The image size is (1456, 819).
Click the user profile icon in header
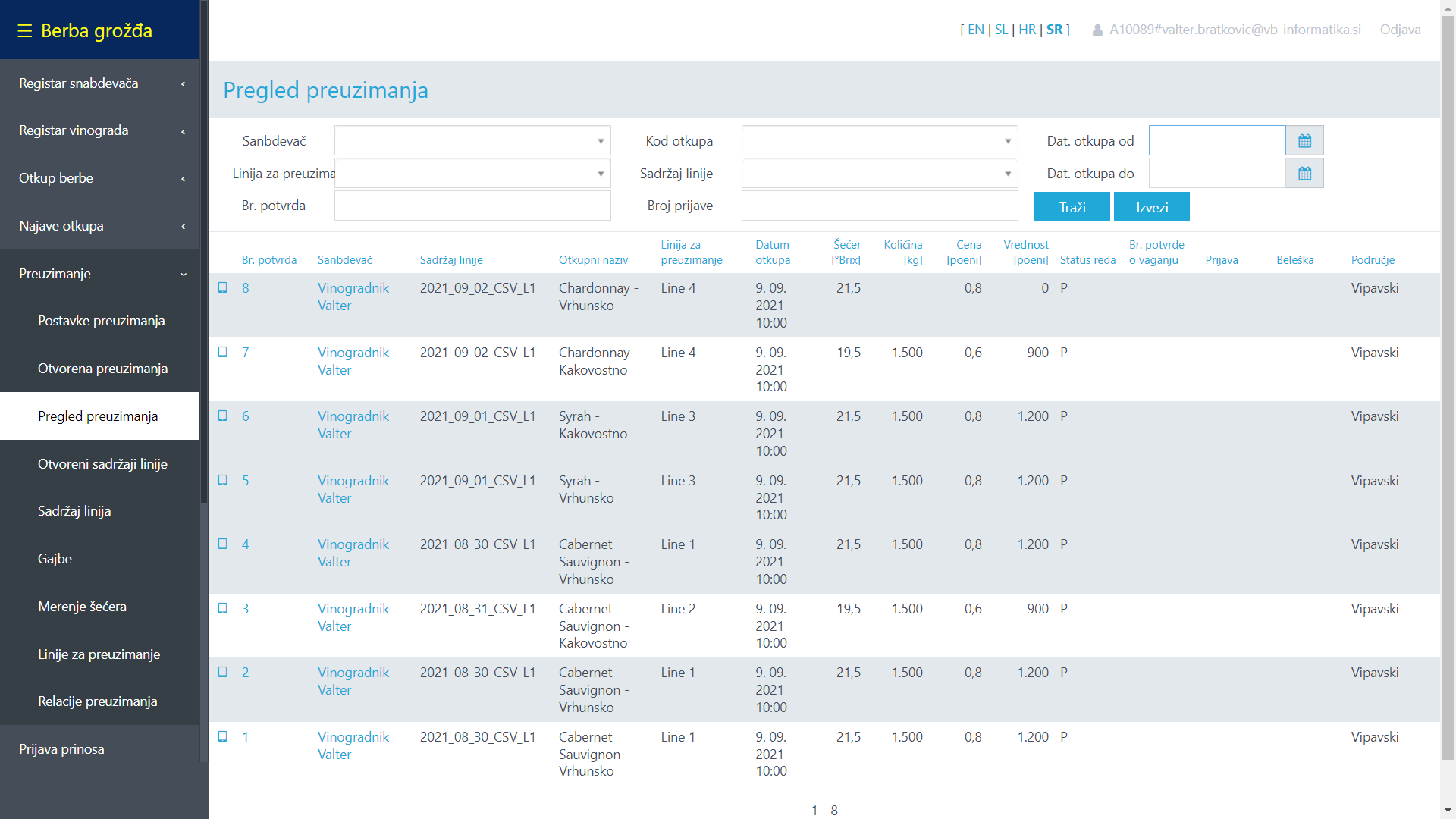point(1097,30)
